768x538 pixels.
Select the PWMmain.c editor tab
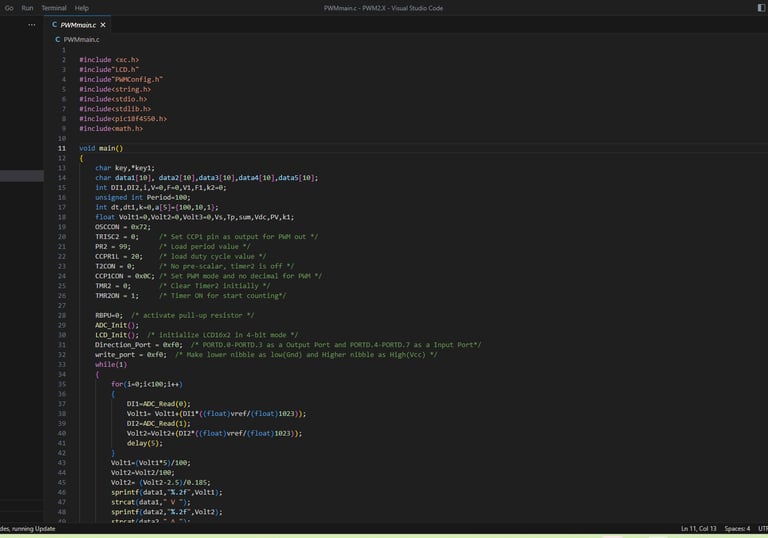click(x=79, y=25)
